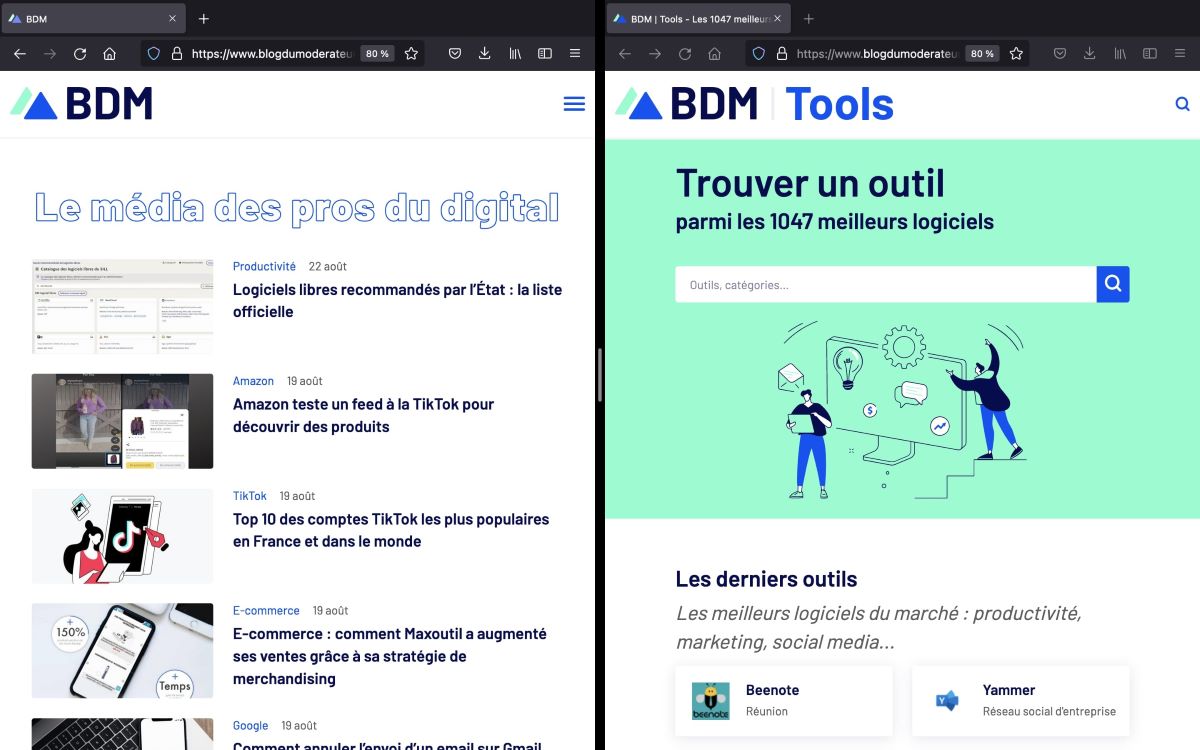This screenshot has height=750, width=1200.
Task: Read the Maxoutil merchandising strategy article
Action: [x=390, y=656]
